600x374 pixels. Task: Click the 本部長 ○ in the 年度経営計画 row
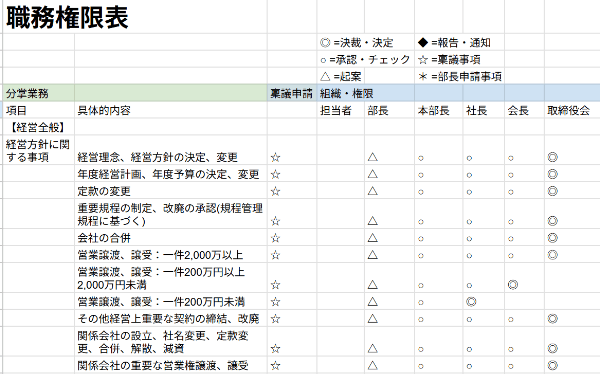[421, 175]
